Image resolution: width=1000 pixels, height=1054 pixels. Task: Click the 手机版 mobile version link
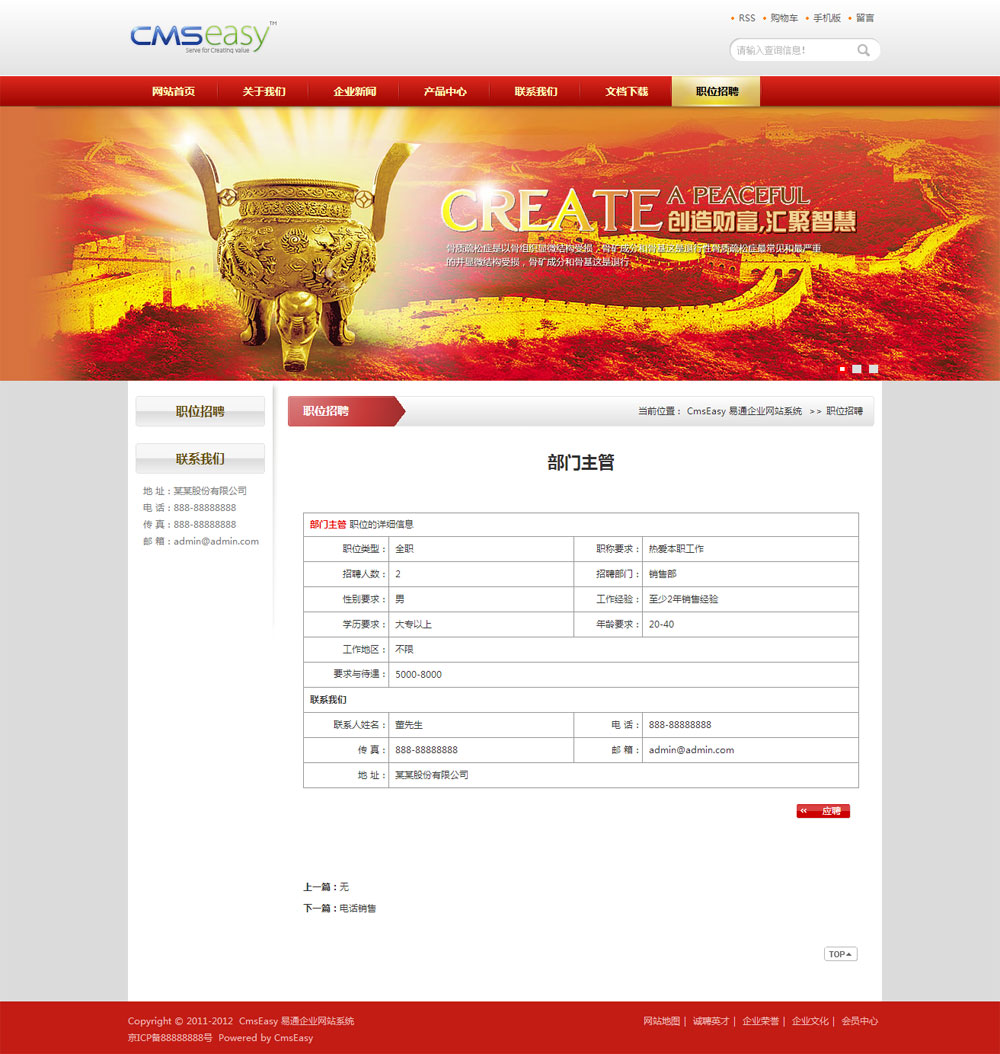click(x=827, y=18)
